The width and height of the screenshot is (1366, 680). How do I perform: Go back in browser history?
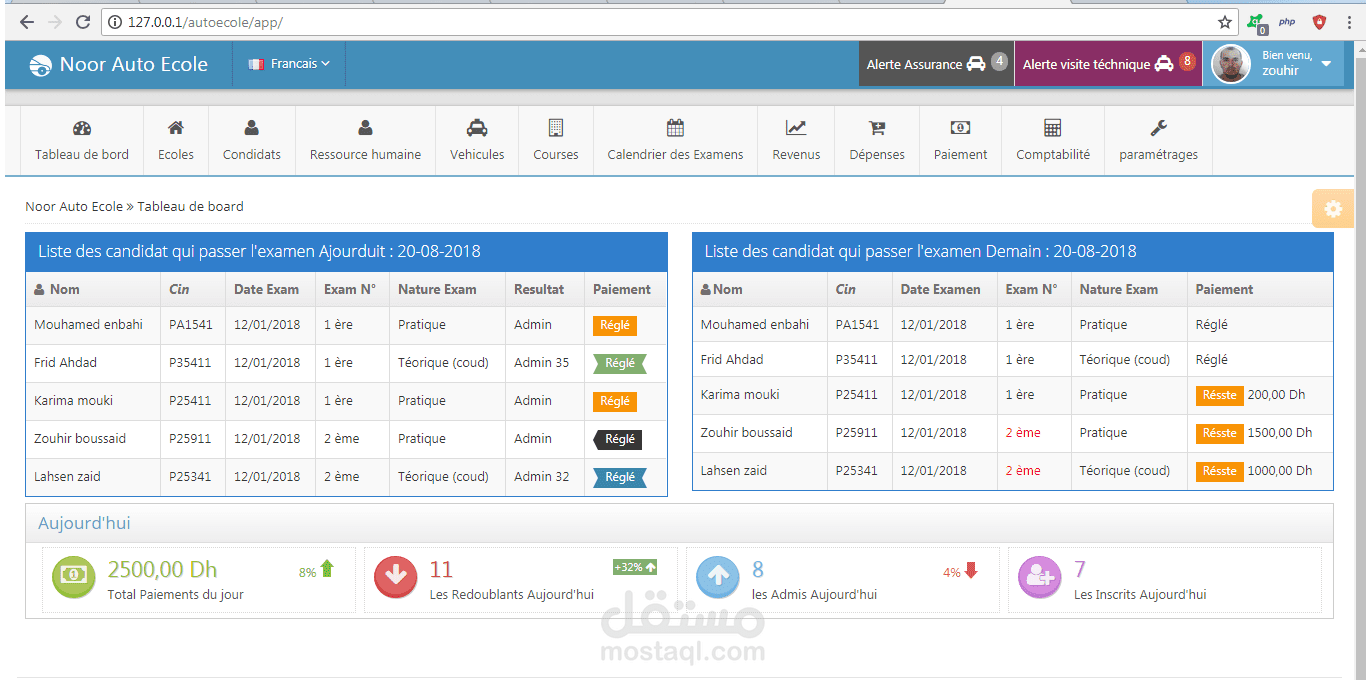[26, 21]
